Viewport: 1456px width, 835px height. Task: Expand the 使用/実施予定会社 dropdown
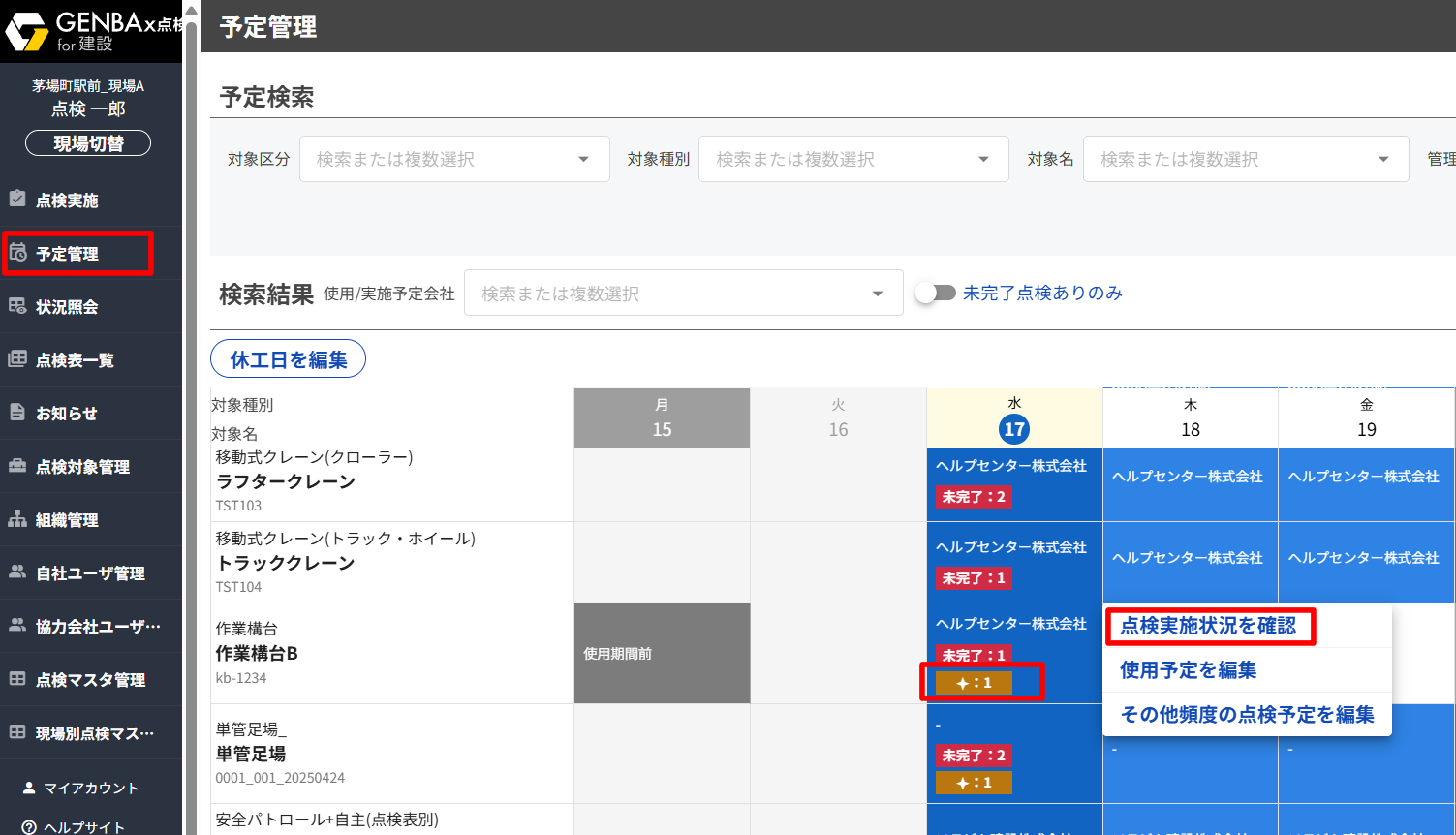tap(877, 294)
